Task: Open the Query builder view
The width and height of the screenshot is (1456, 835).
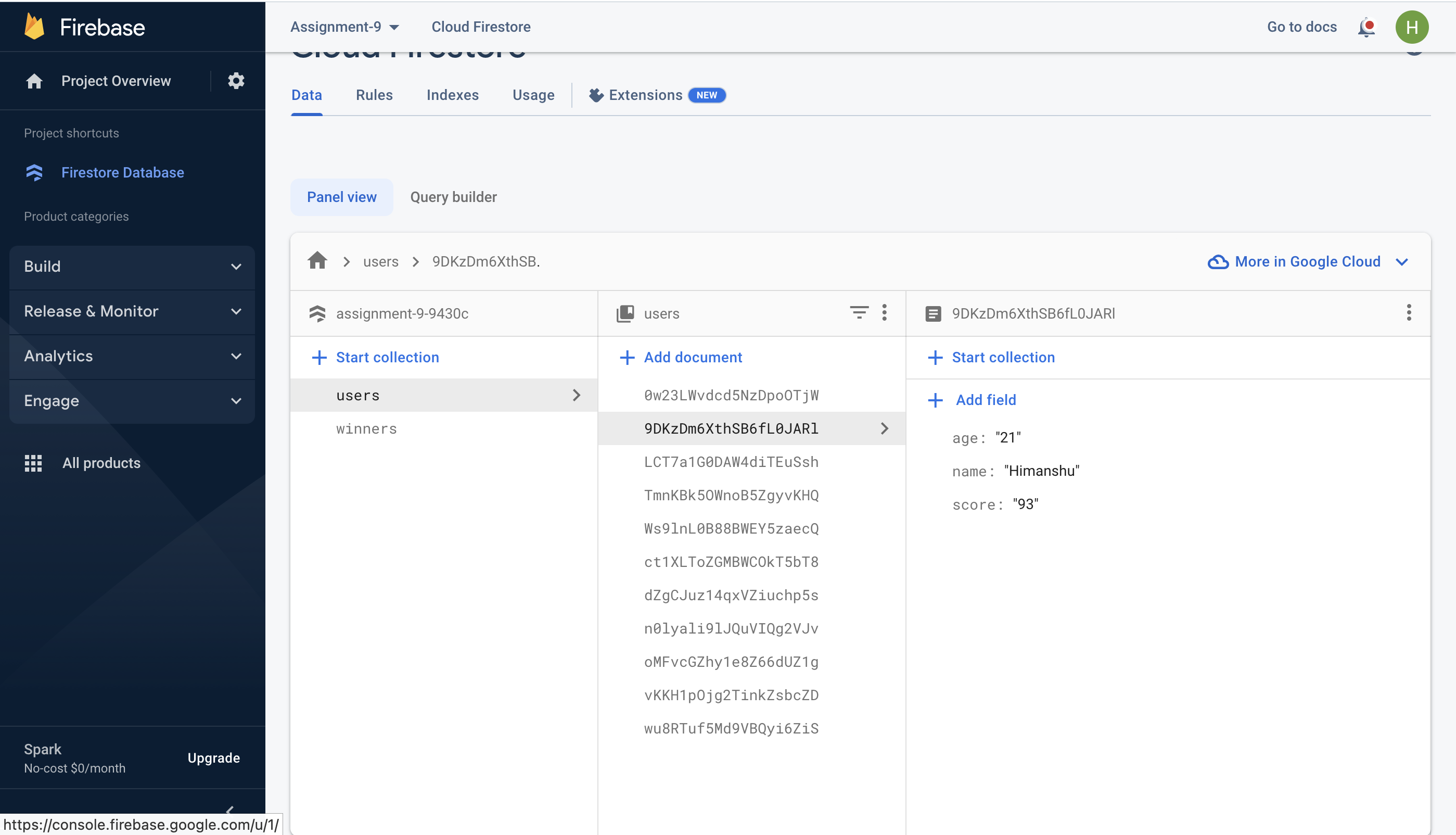Action: tap(453, 197)
